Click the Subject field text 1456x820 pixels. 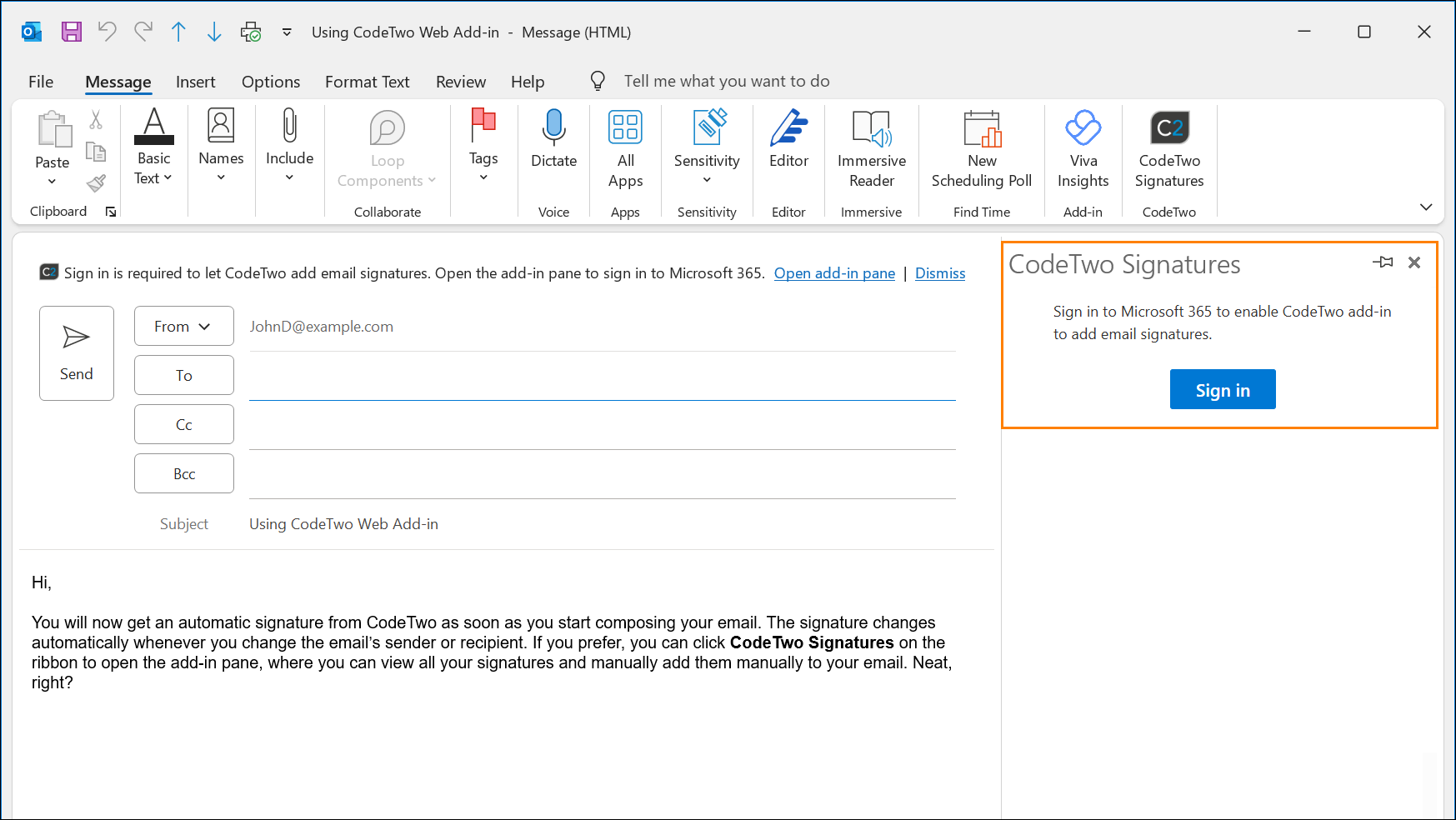click(343, 524)
